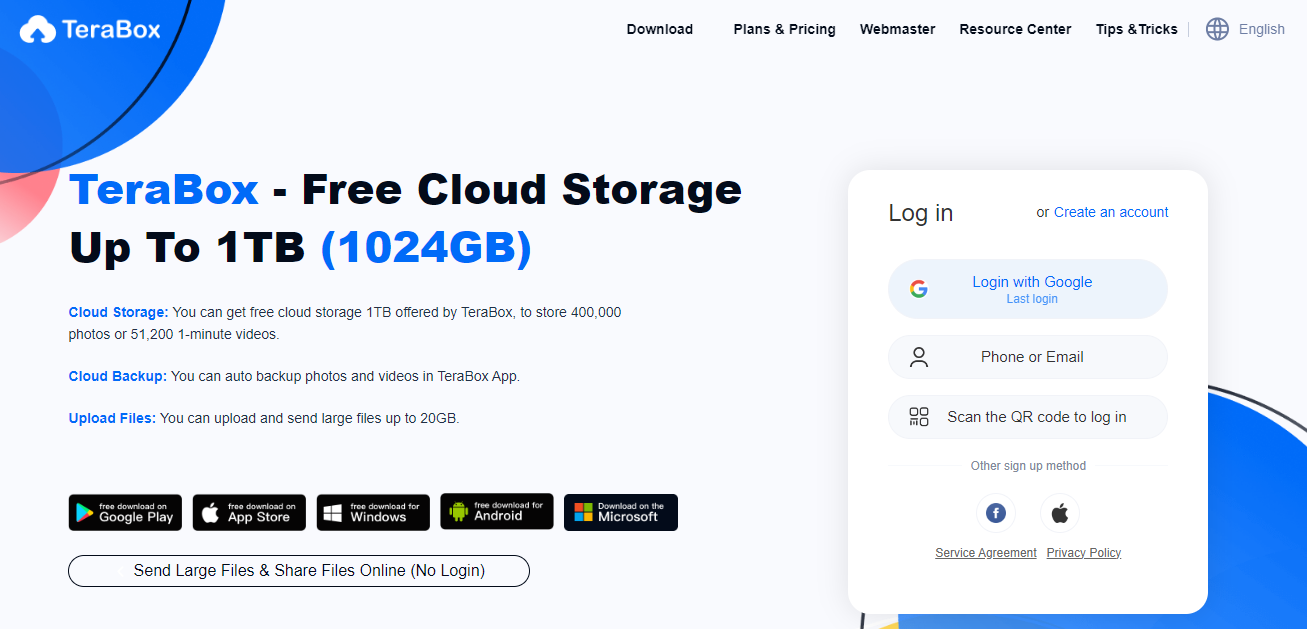The height and width of the screenshot is (629, 1307).
Task: Open Tips & Tricks page
Action: [x=1136, y=29]
